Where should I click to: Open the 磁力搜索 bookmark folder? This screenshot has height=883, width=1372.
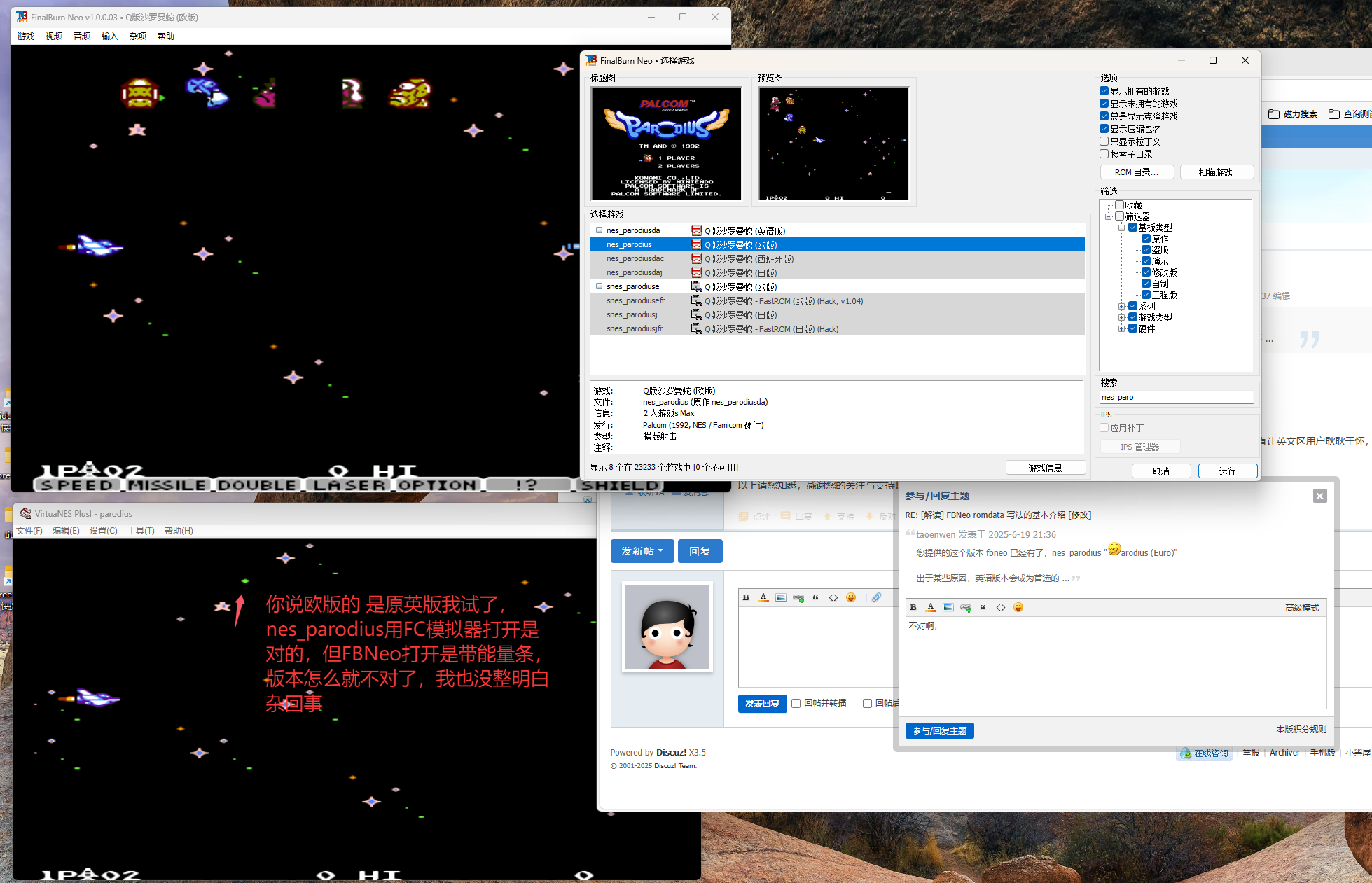pyautogui.click(x=1293, y=113)
